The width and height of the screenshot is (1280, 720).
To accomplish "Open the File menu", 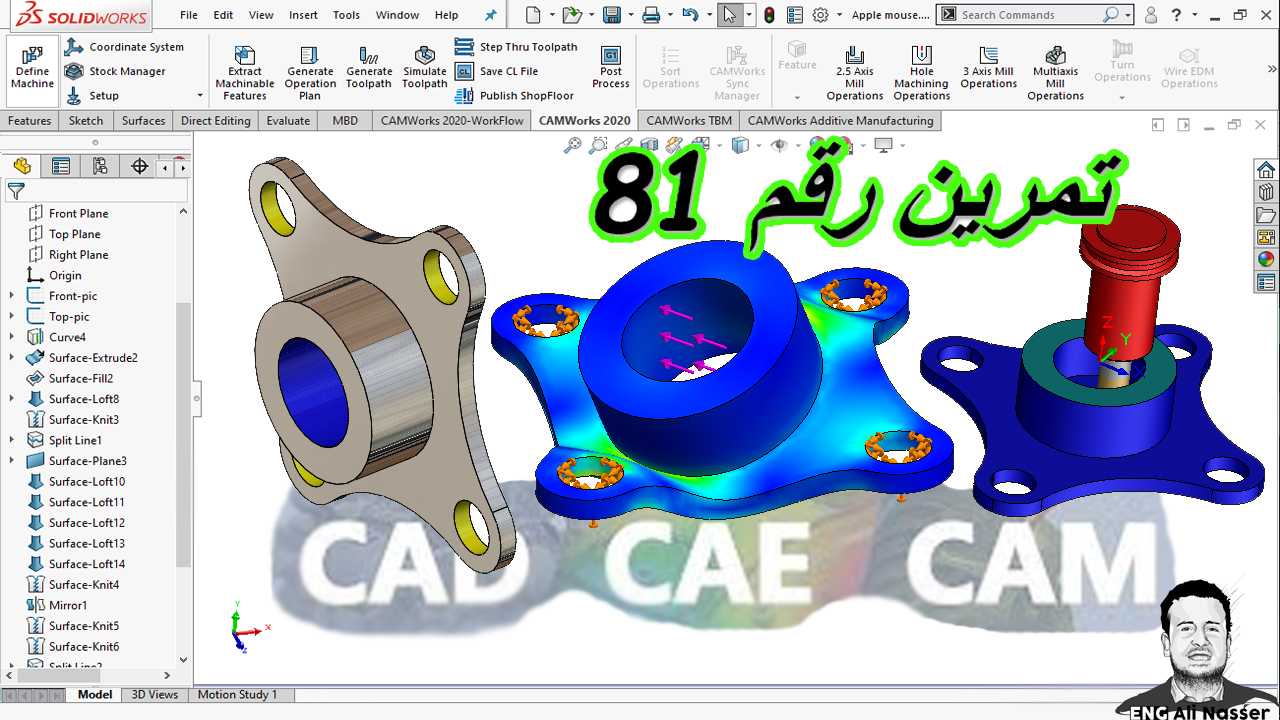I will 189,15.
